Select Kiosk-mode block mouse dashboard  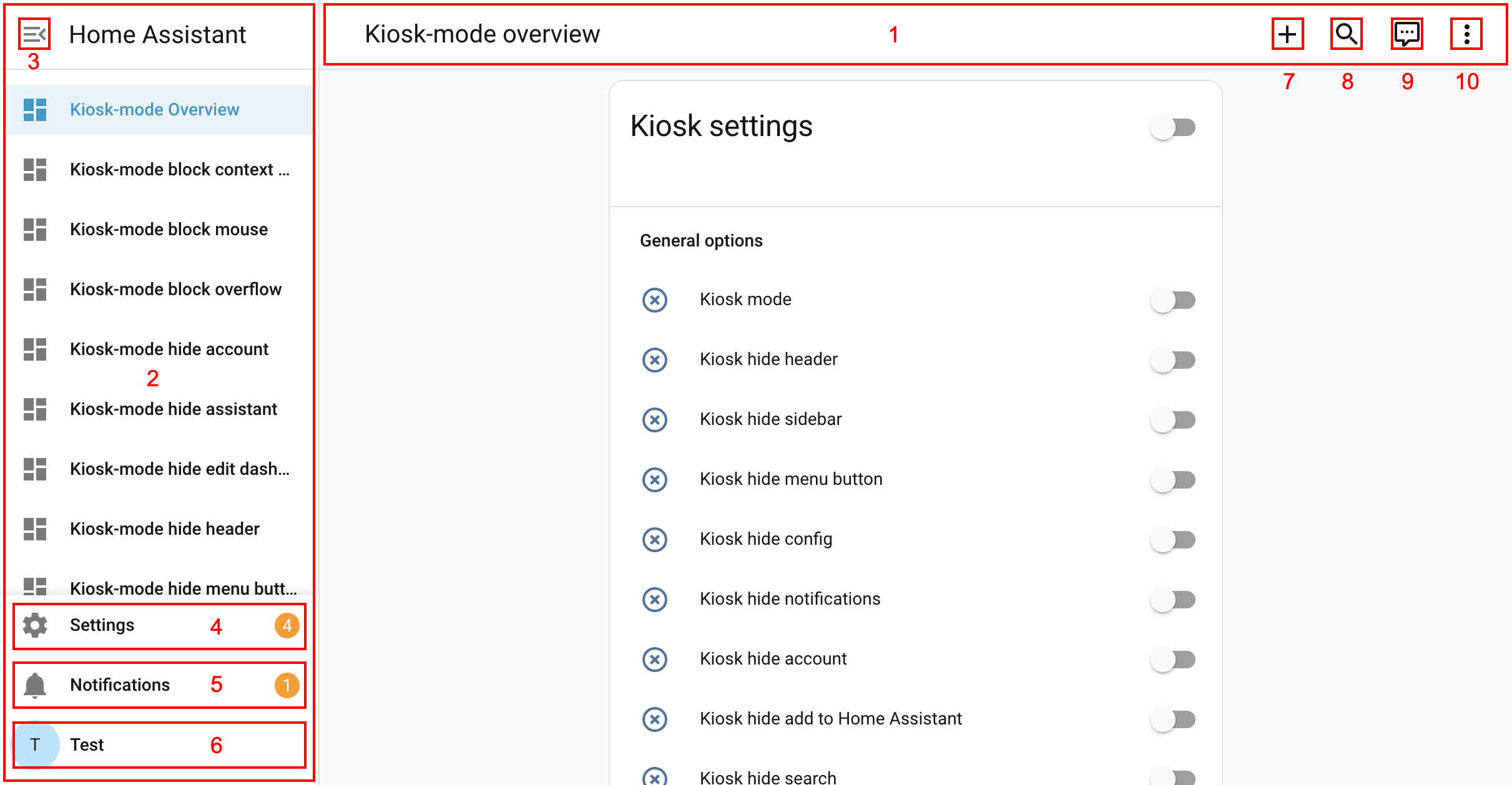[x=169, y=230]
